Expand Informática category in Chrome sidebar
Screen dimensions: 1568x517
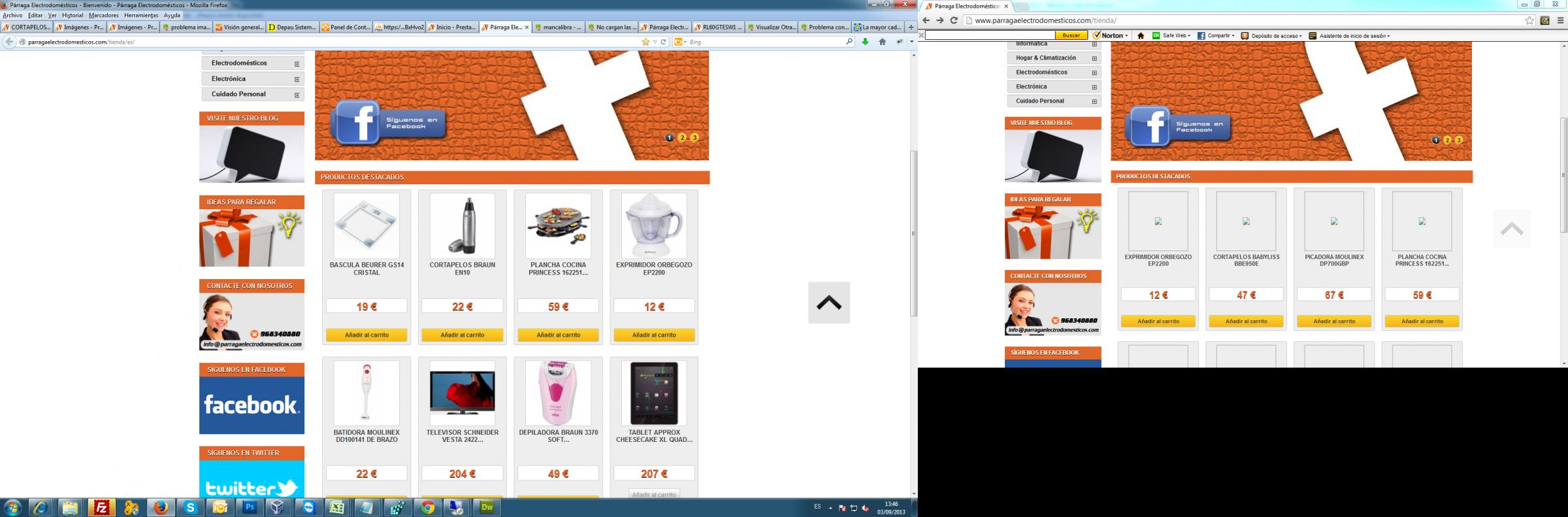coord(1094,44)
